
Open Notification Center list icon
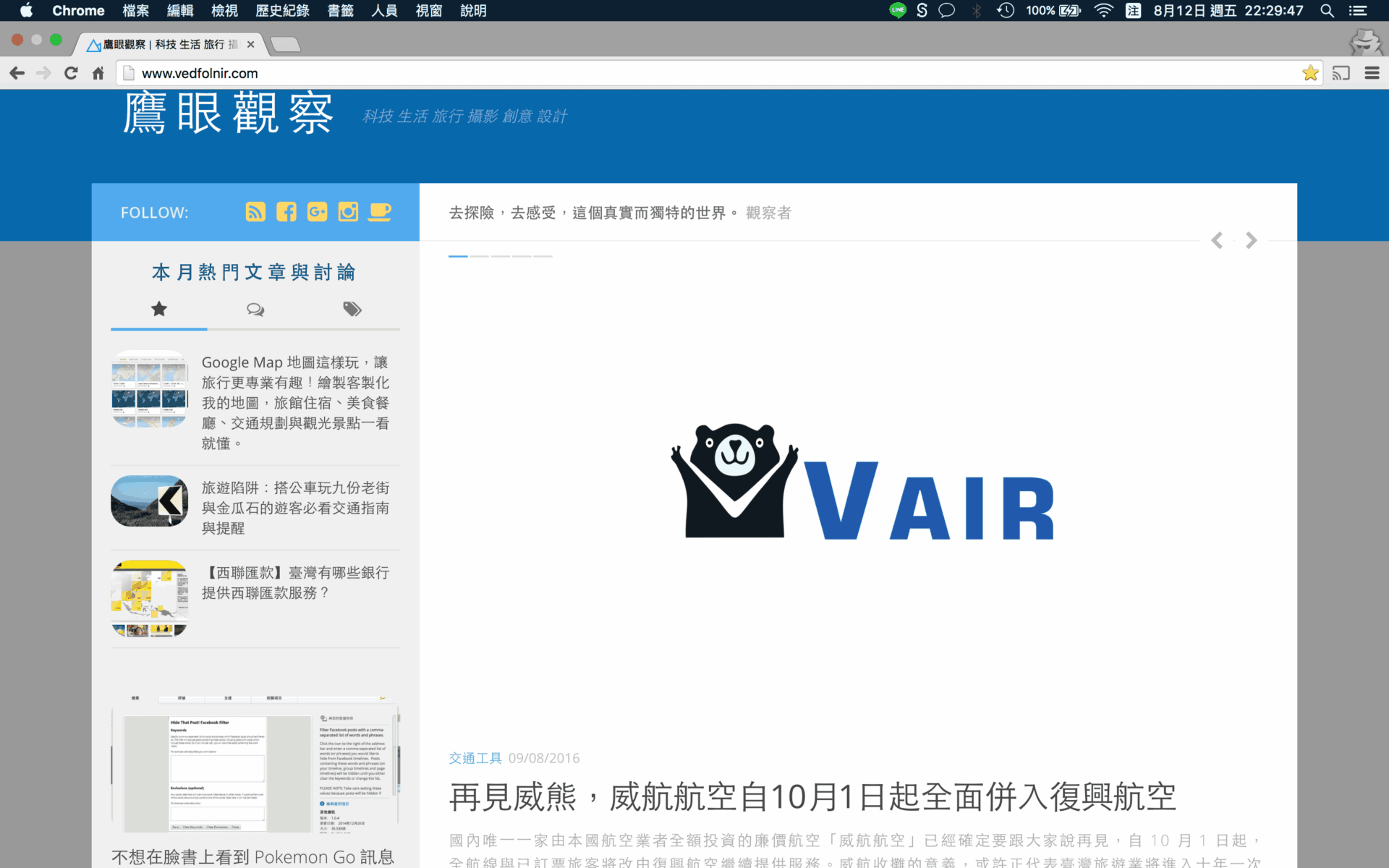[x=1359, y=11]
